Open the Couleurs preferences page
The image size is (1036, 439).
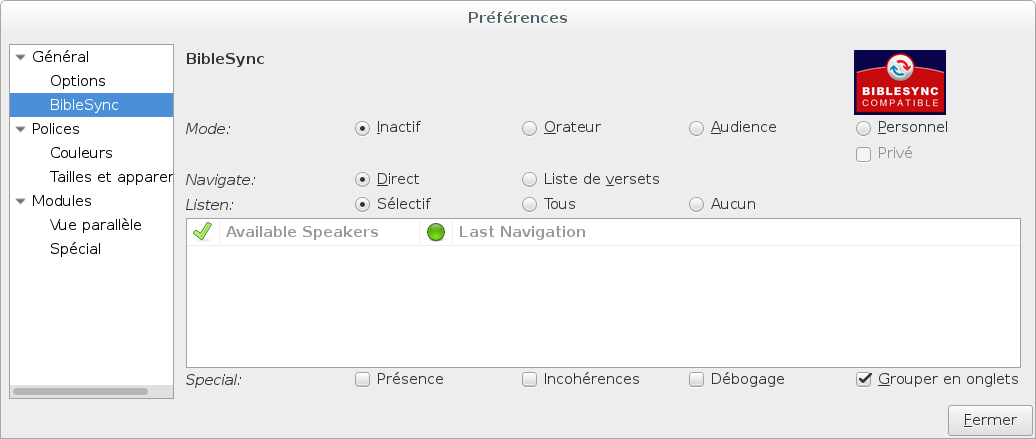pos(81,153)
